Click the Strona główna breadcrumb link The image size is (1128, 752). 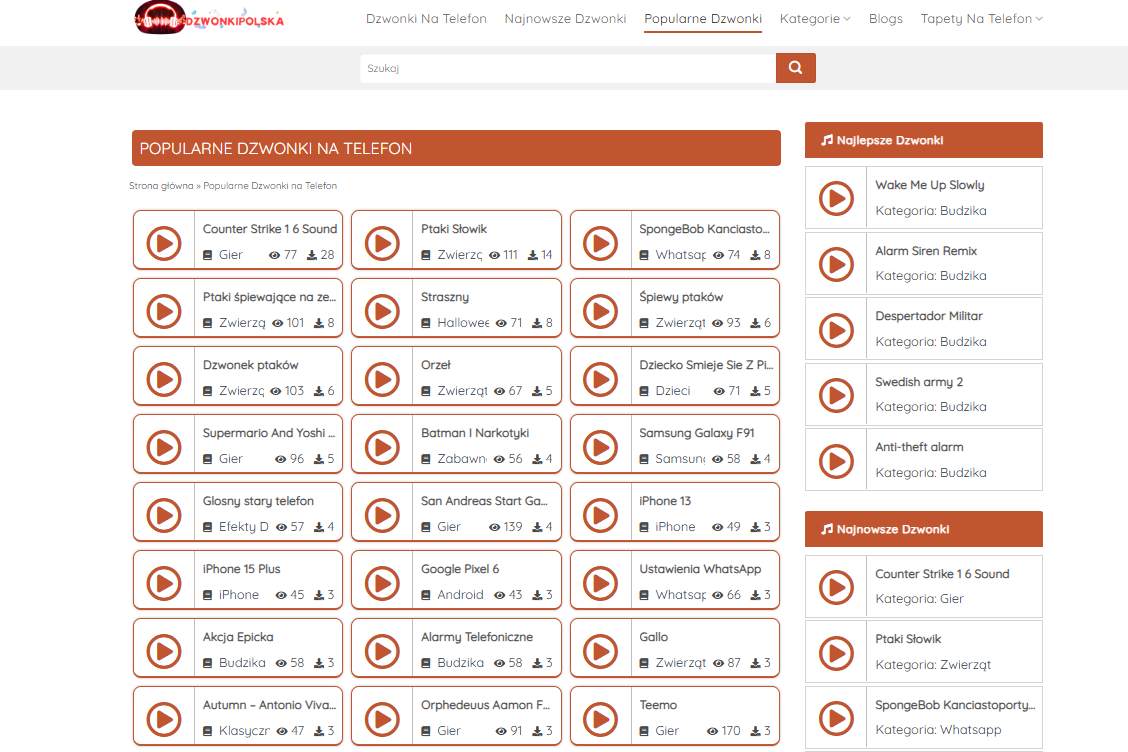[x=161, y=186]
